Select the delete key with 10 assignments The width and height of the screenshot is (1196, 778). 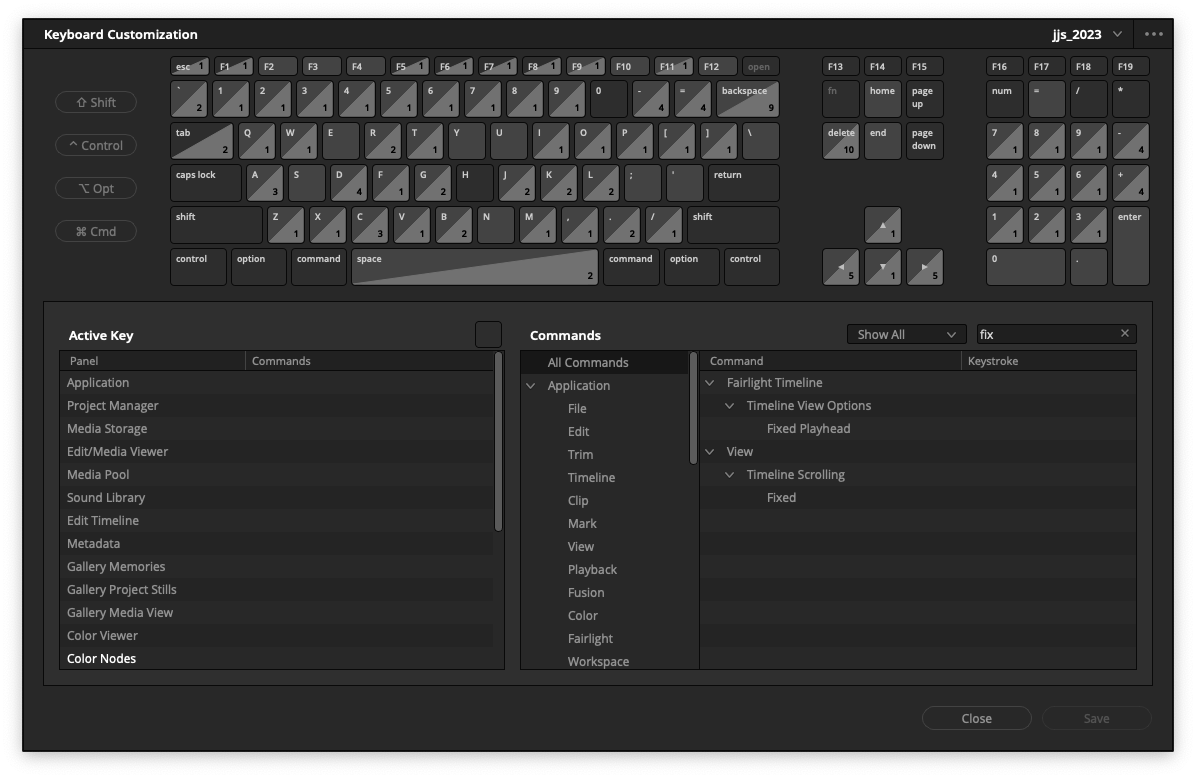841,141
